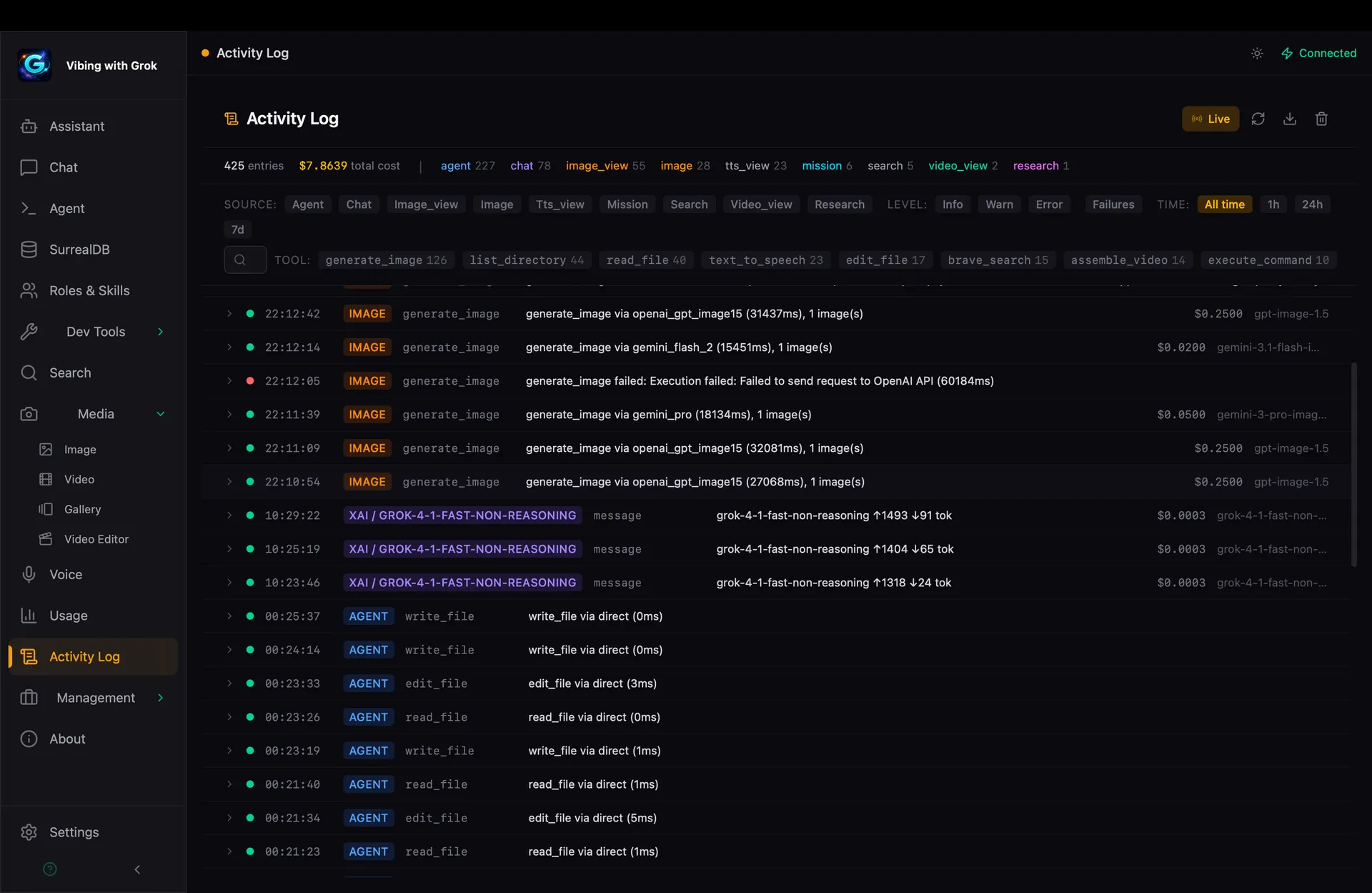This screenshot has height=893, width=1372.
Task: Enable the Failures level filter
Action: point(1113,204)
